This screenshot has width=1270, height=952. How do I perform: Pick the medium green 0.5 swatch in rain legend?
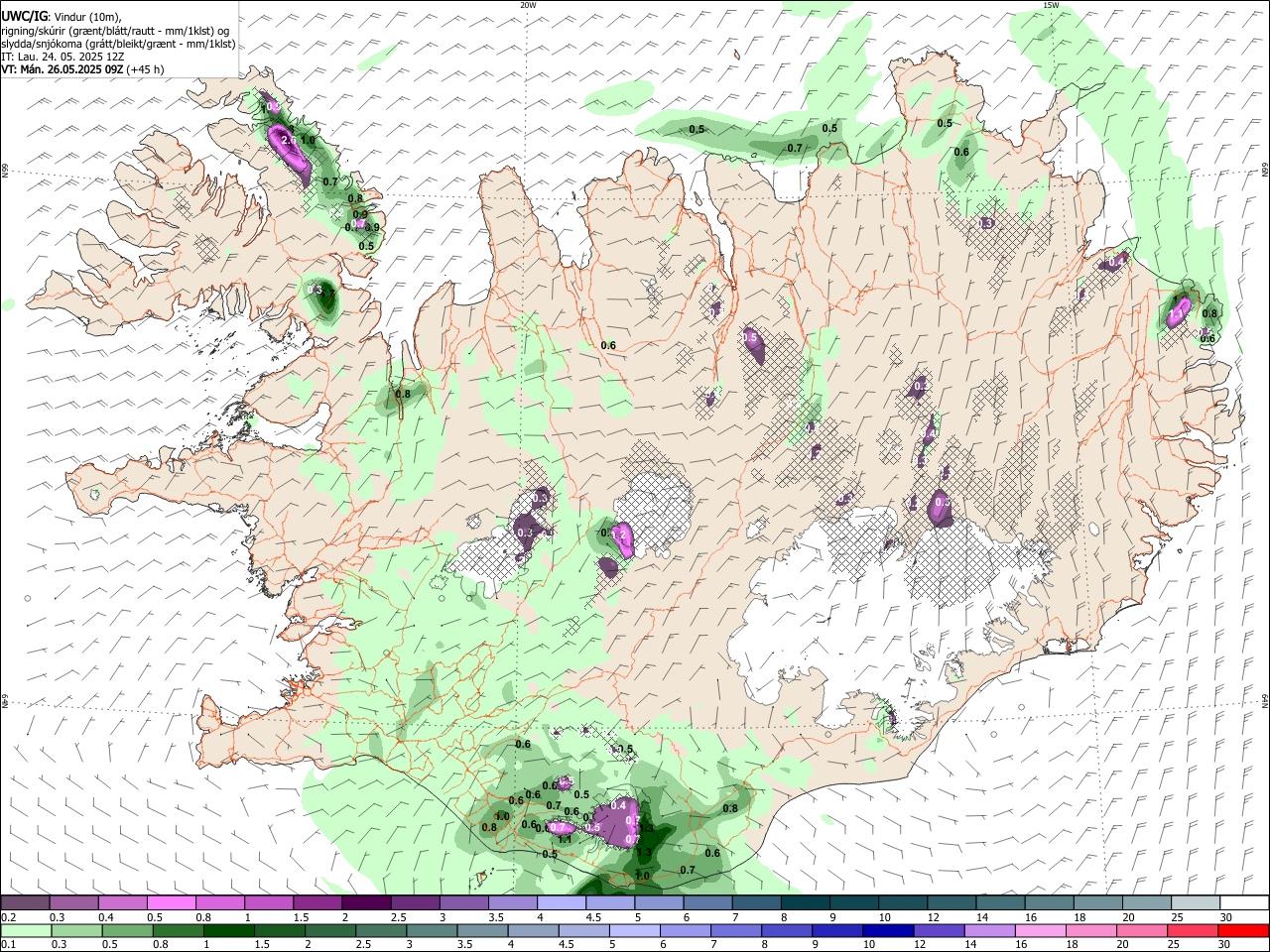[127, 930]
